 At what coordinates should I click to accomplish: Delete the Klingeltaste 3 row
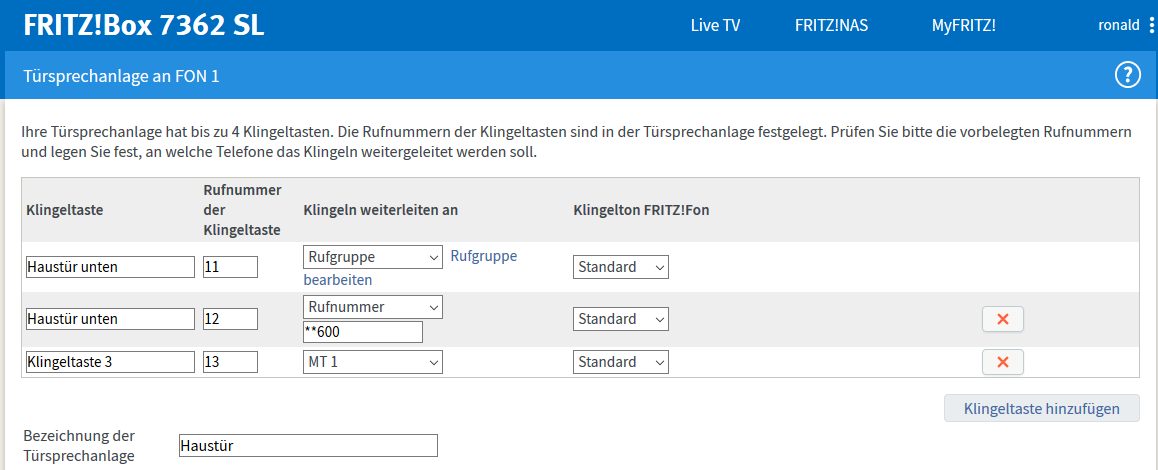(x=1002, y=362)
